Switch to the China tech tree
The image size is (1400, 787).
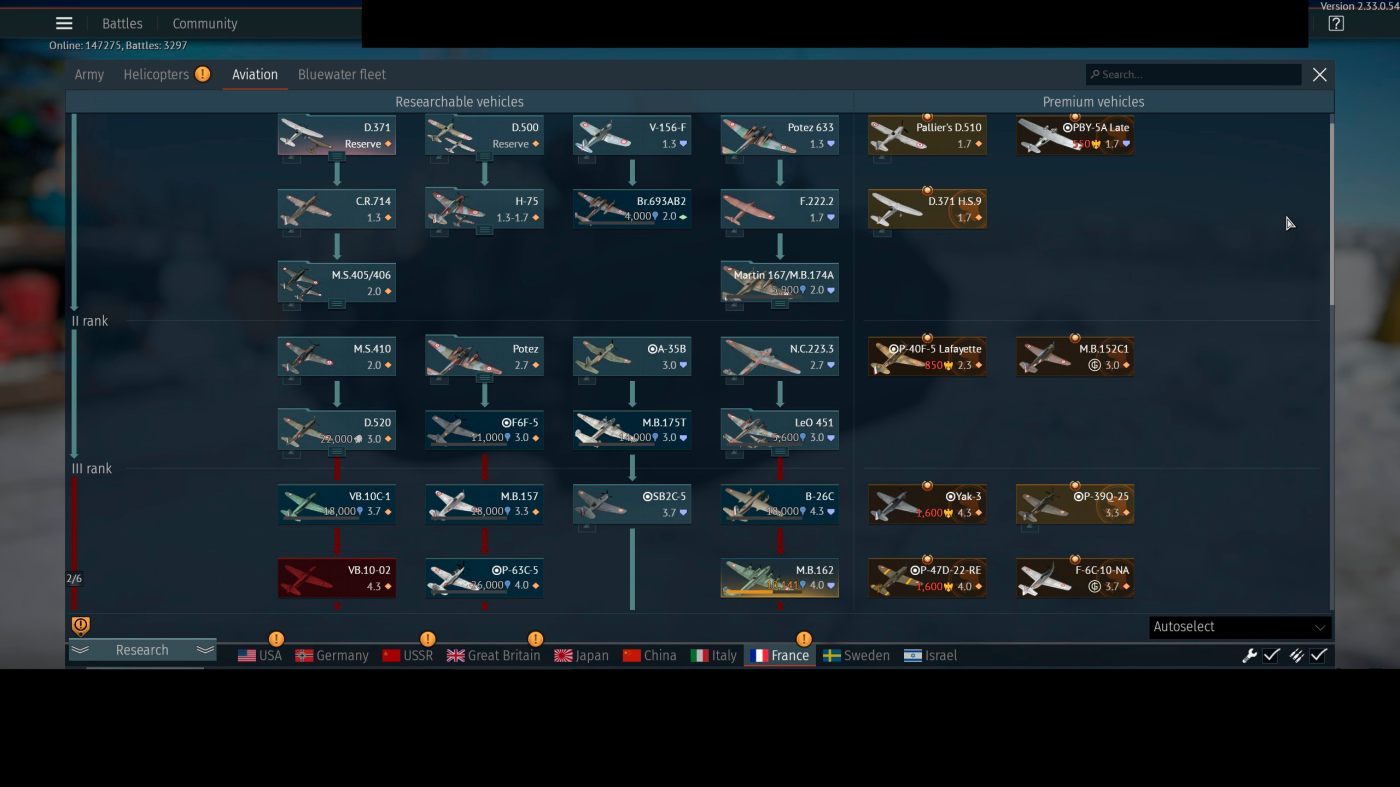[x=650, y=656]
